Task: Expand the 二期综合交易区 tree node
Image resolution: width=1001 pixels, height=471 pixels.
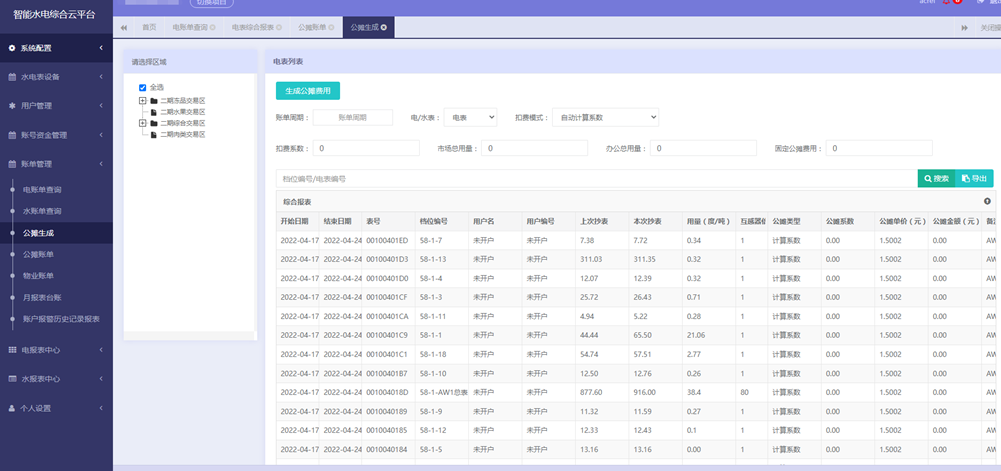Action: click(142, 123)
